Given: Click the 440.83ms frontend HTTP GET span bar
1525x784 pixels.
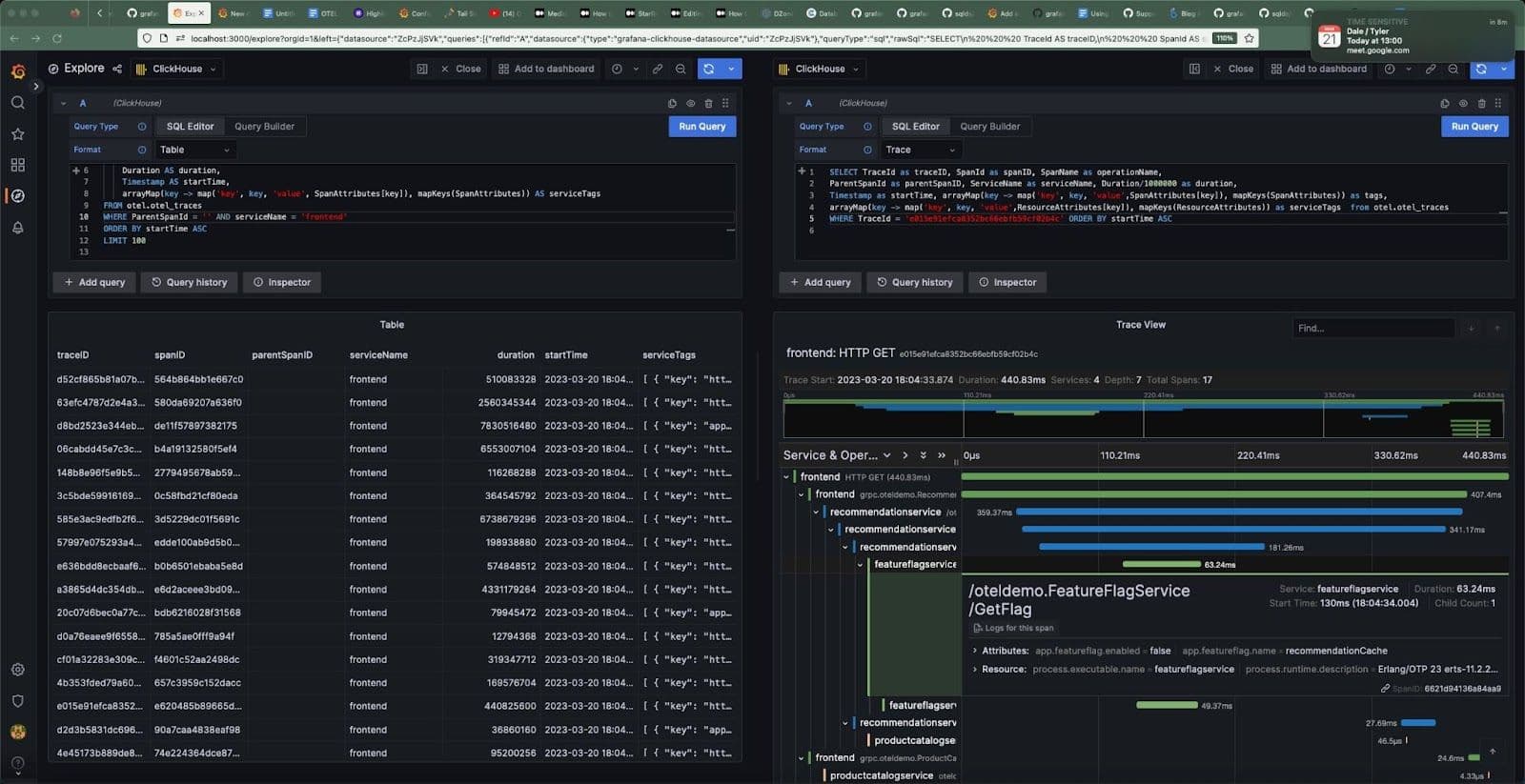Looking at the screenshot, I should click(x=1235, y=476).
